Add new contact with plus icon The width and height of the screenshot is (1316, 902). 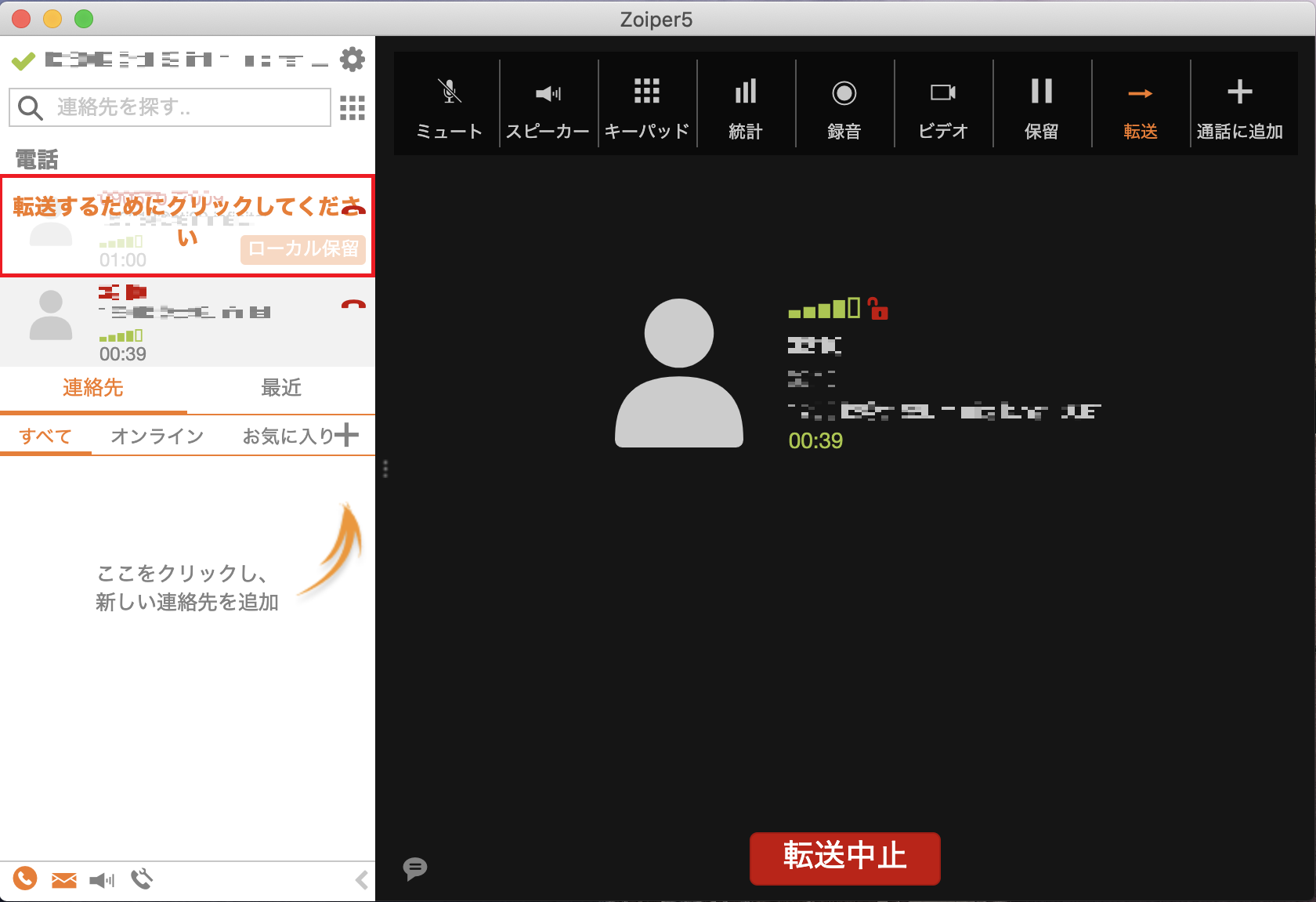coord(346,435)
